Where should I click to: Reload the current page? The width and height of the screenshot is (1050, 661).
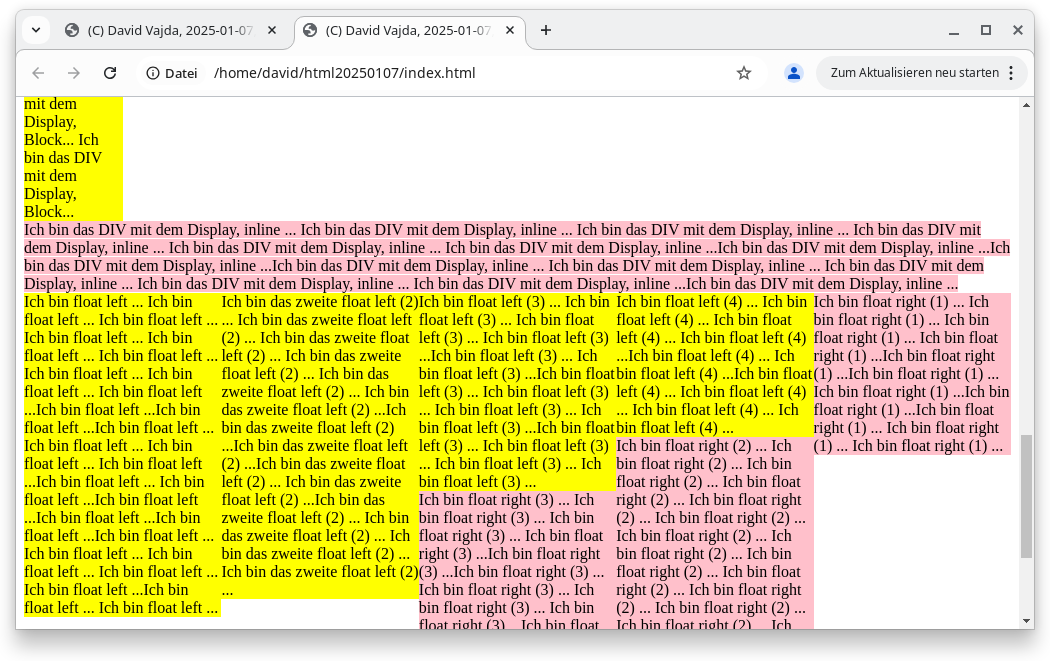tap(110, 72)
